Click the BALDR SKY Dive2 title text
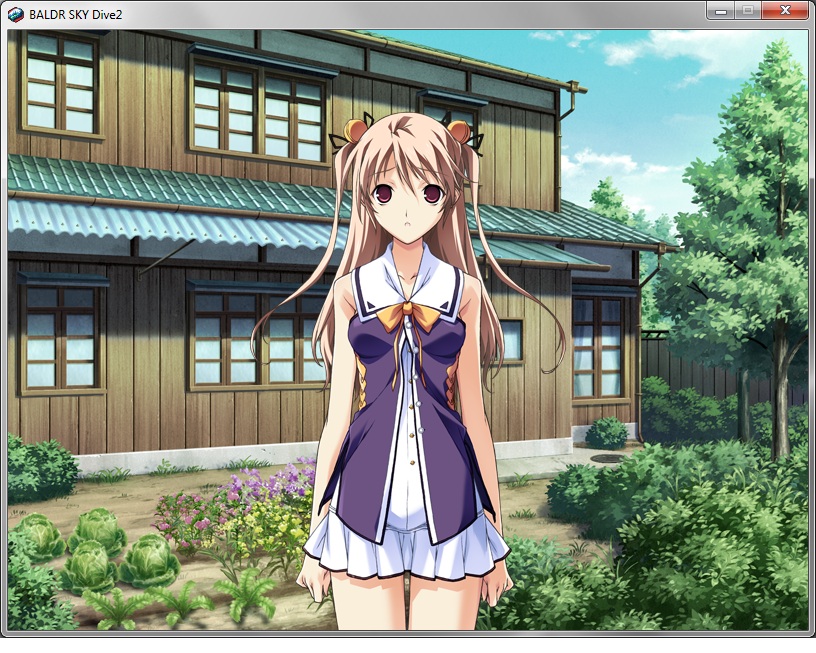The height and width of the screenshot is (653, 816). (75, 15)
